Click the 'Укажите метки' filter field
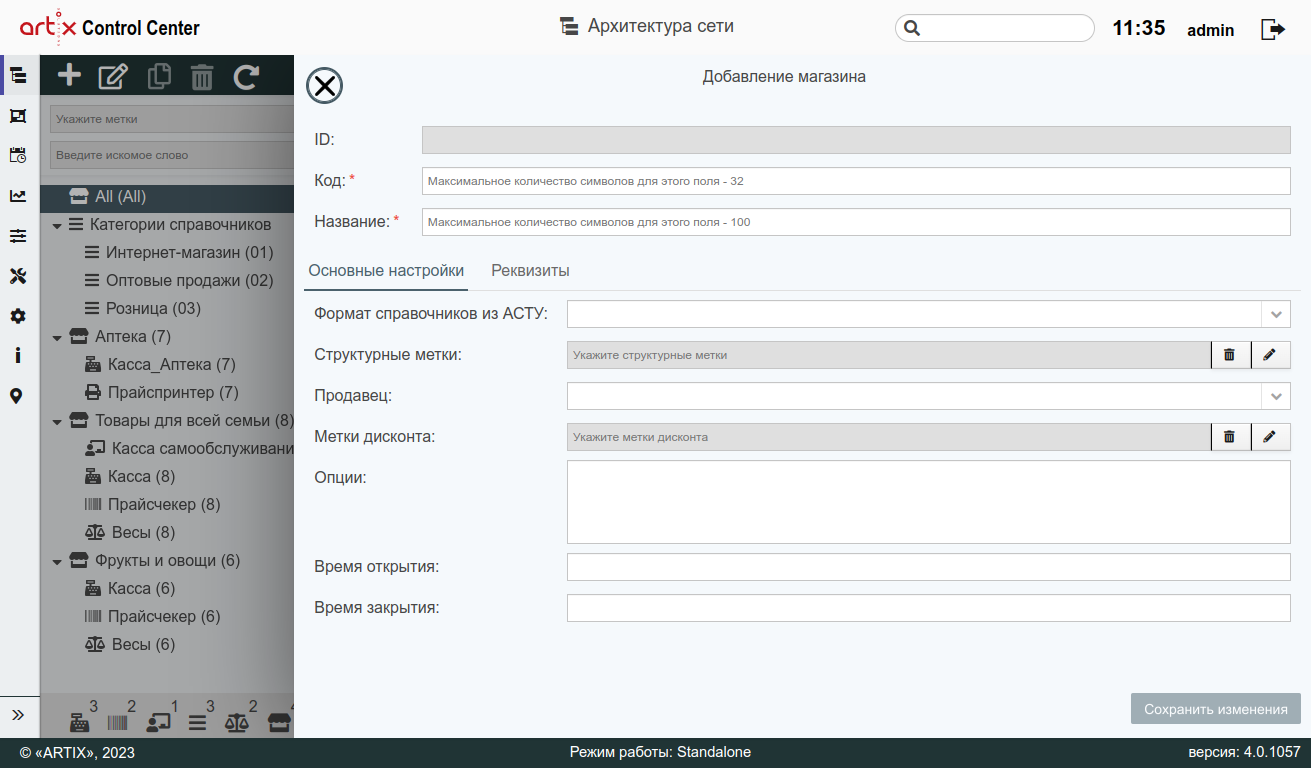This screenshot has width=1311, height=768. (x=172, y=119)
